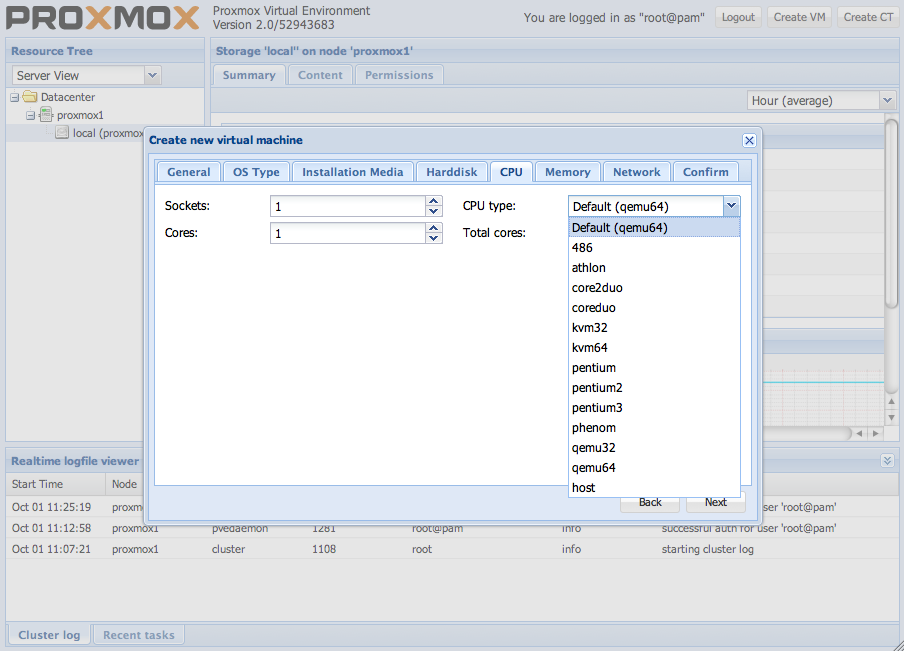Screen dimensions: 904x651
Task: Pick kvm64 in the CPU type list
Action: (x=590, y=348)
